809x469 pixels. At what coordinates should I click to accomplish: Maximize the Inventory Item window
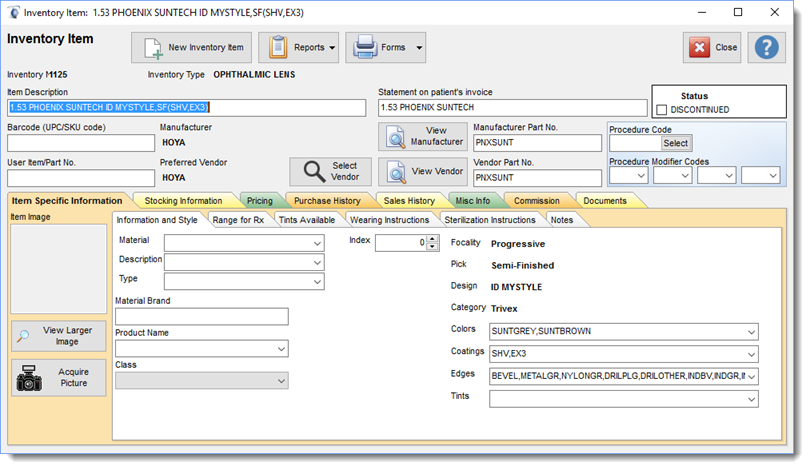click(738, 12)
